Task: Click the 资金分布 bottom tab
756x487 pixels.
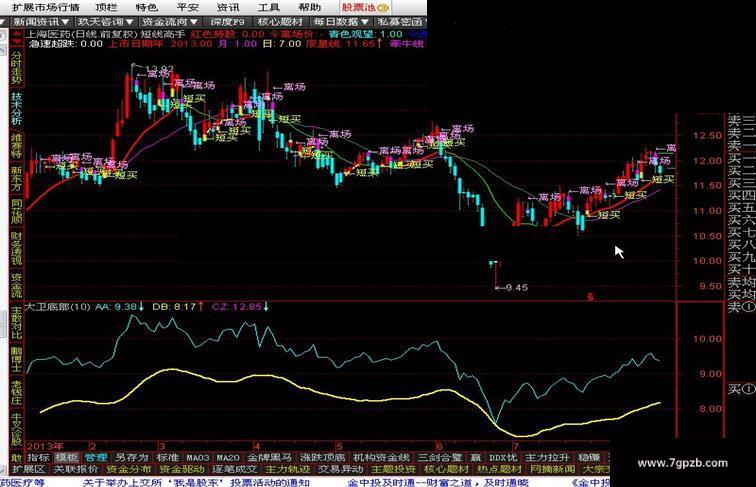Action: pyautogui.click(x=129, y=469)
